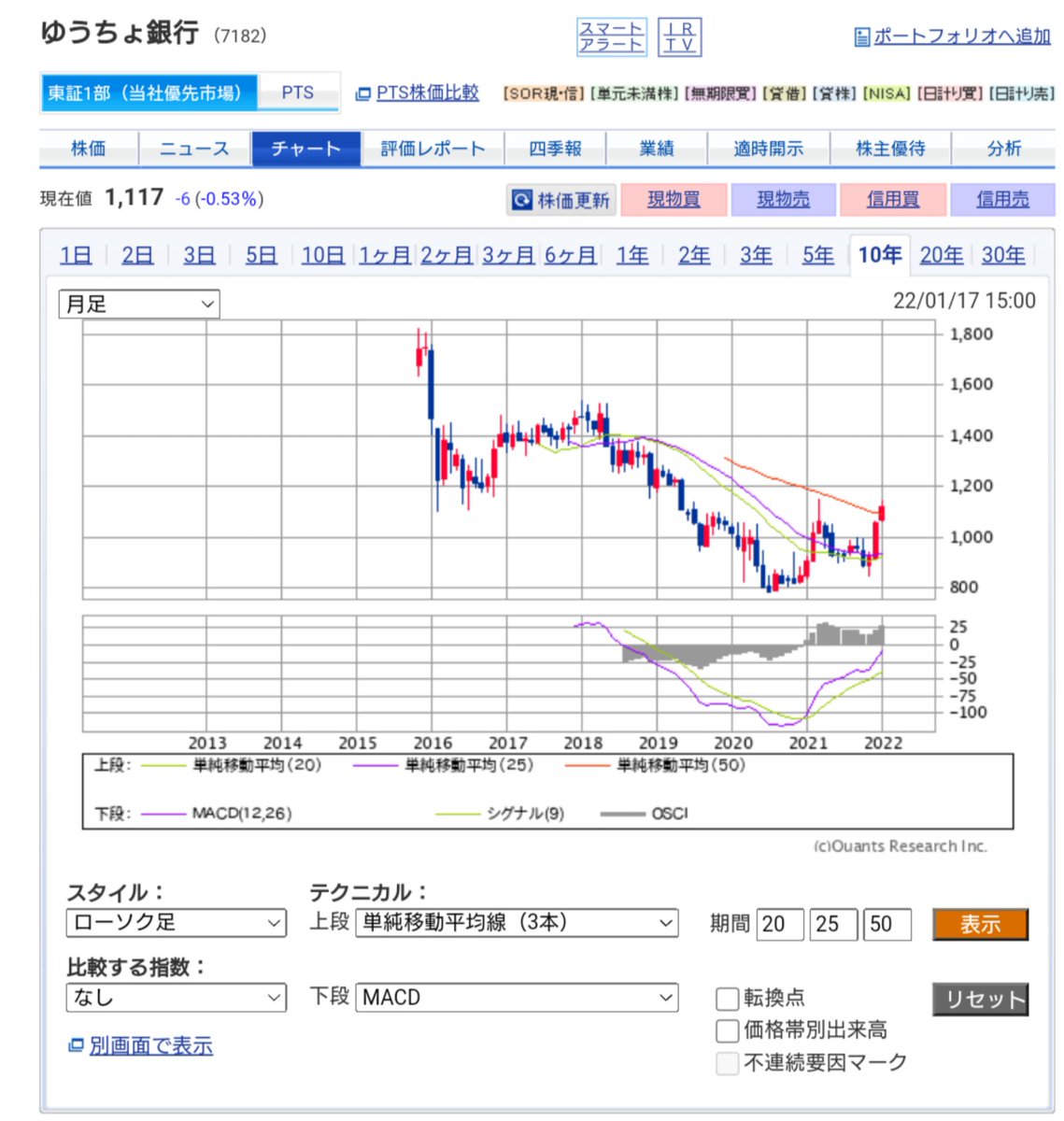The width and height of the screenshot is (1064, 1121).
Task: Click the 不連続要因マーク checkbox
Action: point(728,1063)
